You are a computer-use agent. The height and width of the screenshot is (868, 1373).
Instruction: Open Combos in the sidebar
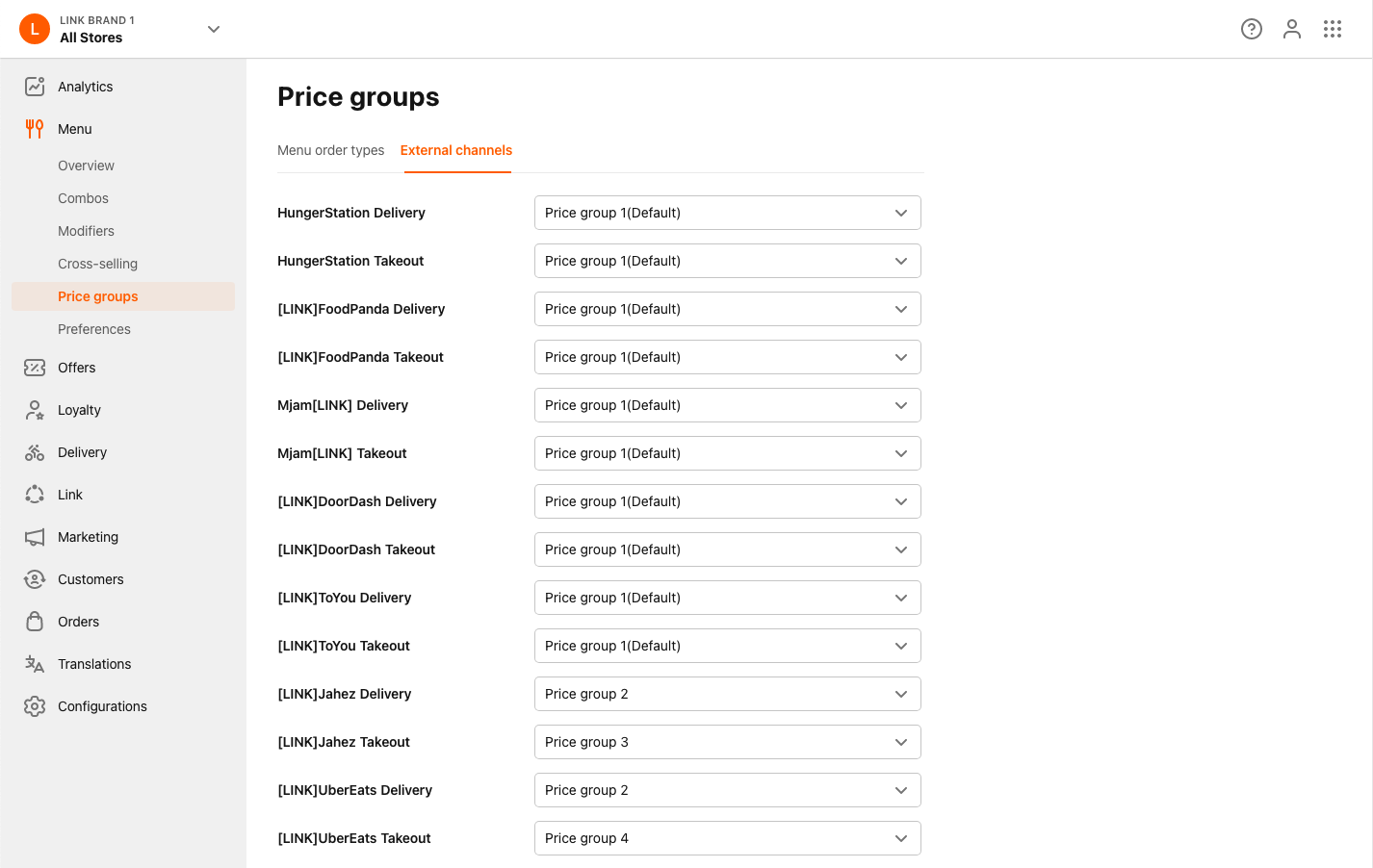83,198
